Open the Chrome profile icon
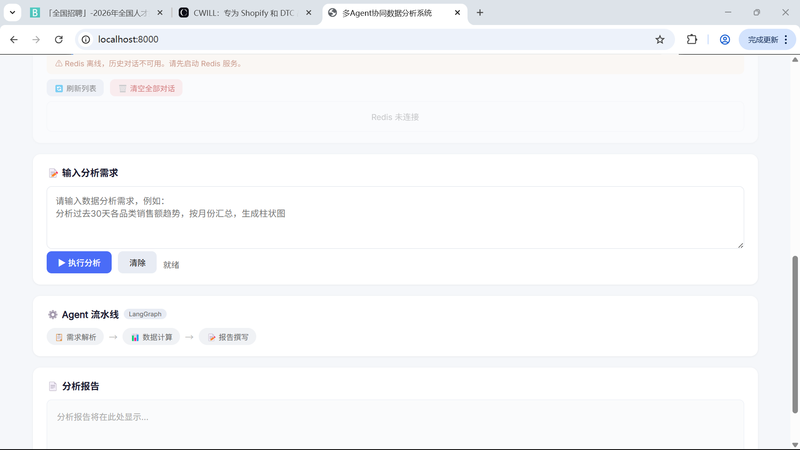800x450 pixels. click(x=724, y=39)
